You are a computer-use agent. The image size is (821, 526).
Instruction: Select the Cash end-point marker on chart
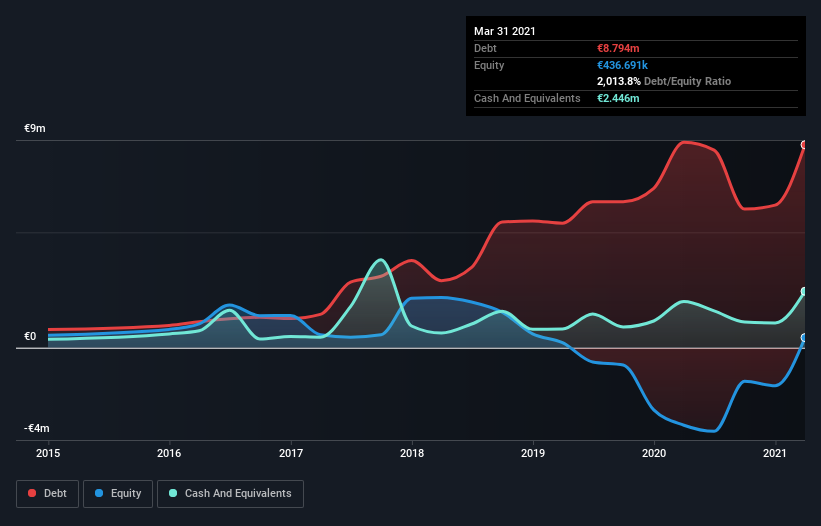[804, 292]
